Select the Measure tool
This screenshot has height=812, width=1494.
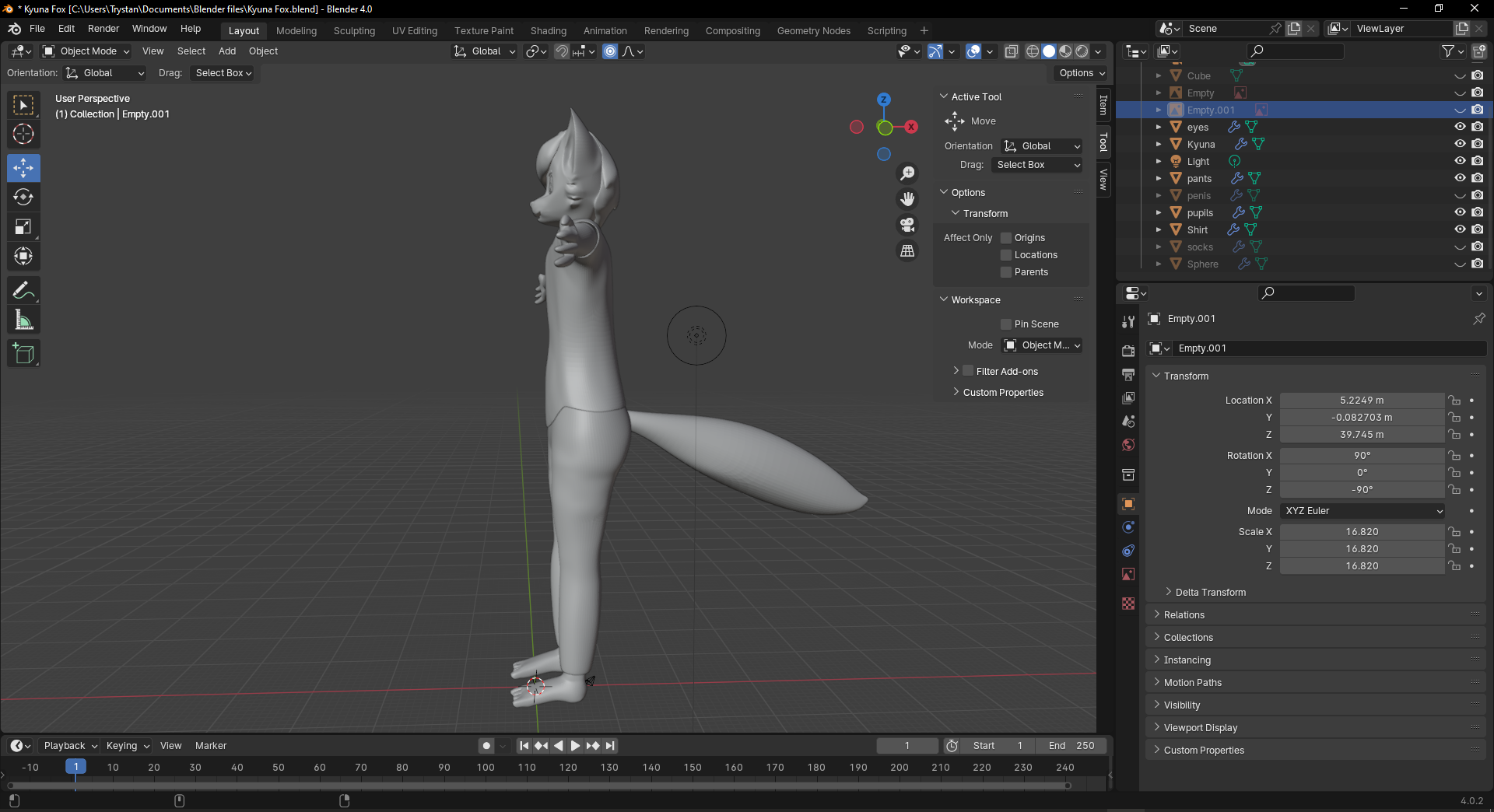[x=23, y=320]
